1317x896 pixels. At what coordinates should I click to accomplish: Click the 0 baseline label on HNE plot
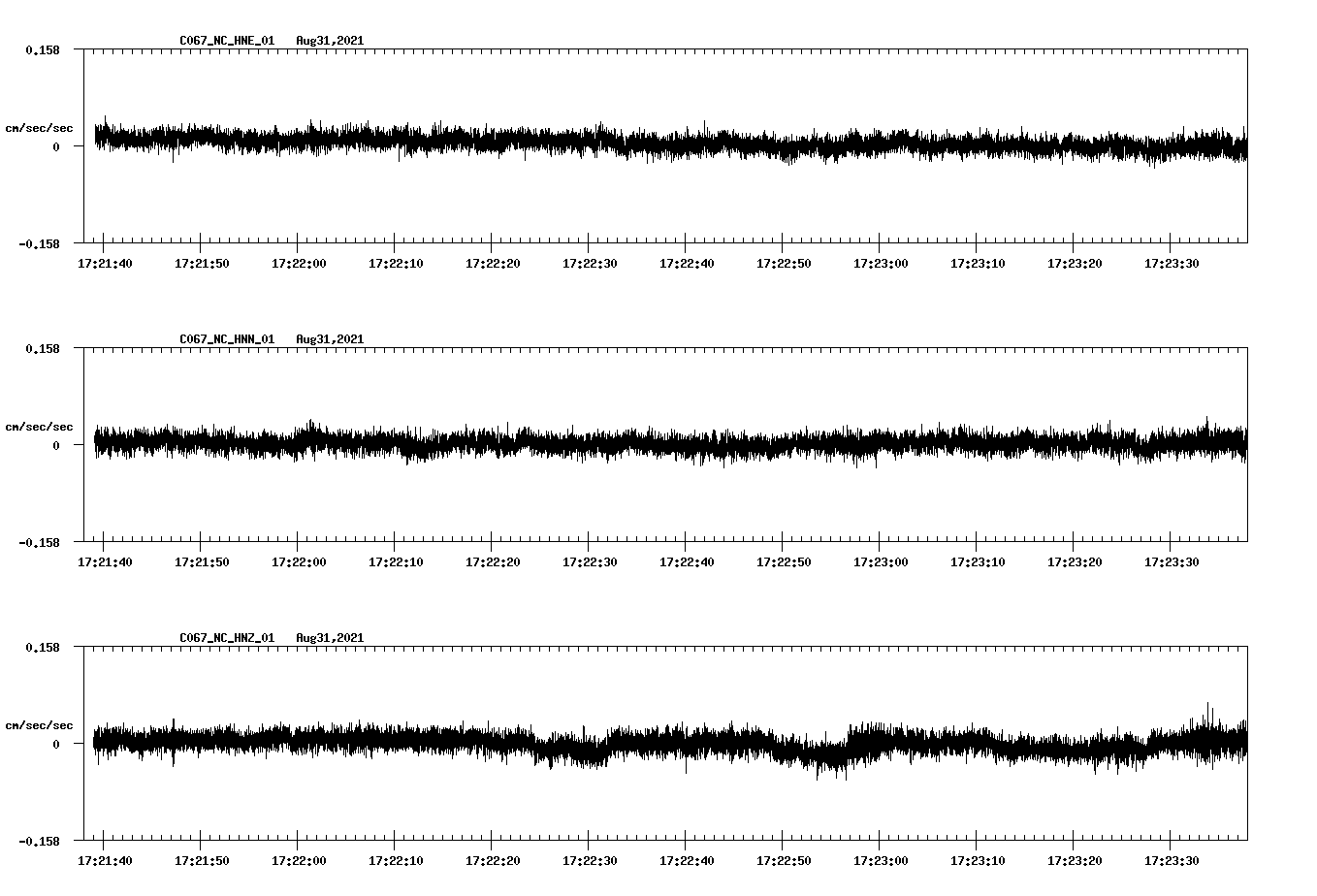click(56, 146)
